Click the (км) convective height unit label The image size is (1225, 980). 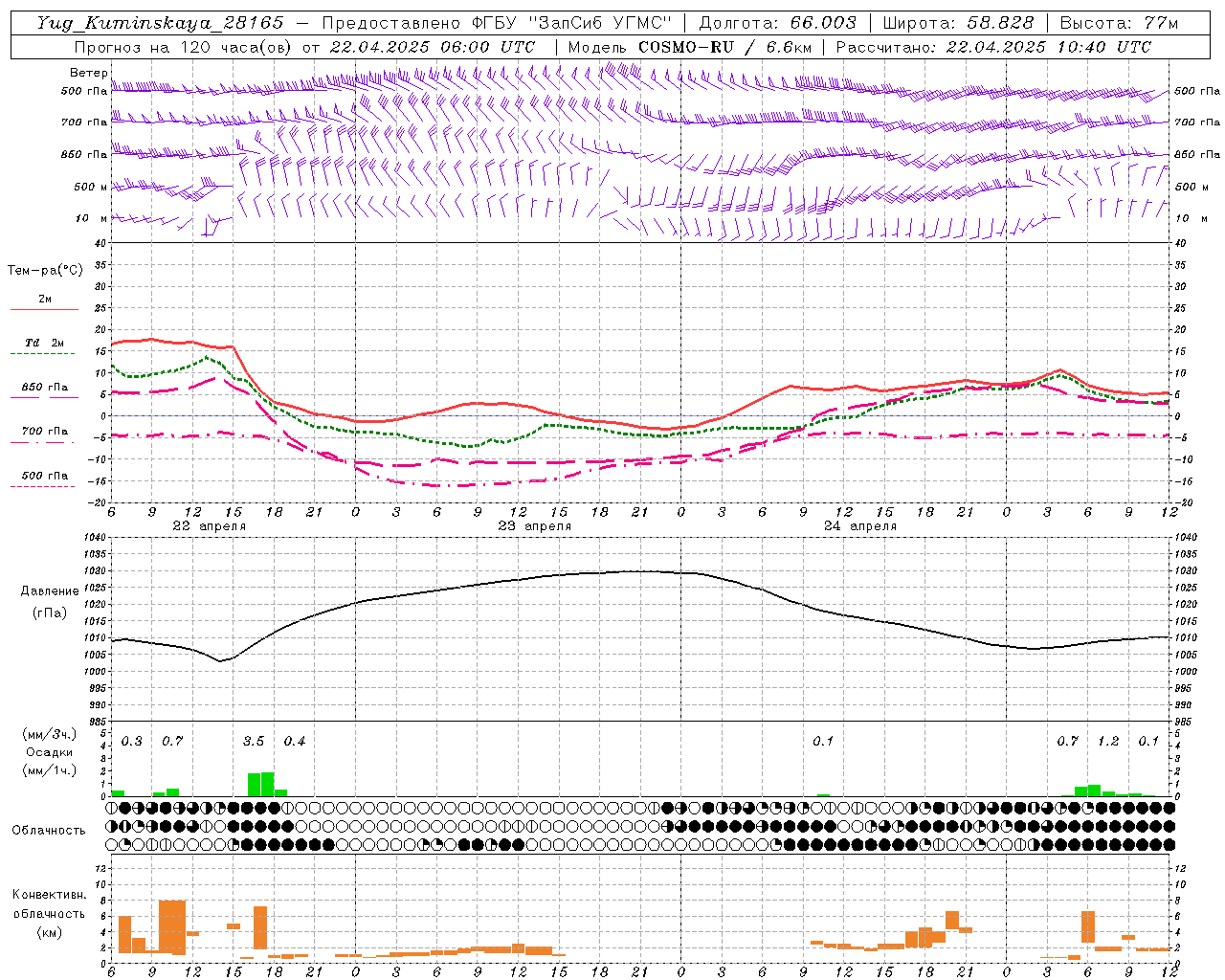coord(49,932)
